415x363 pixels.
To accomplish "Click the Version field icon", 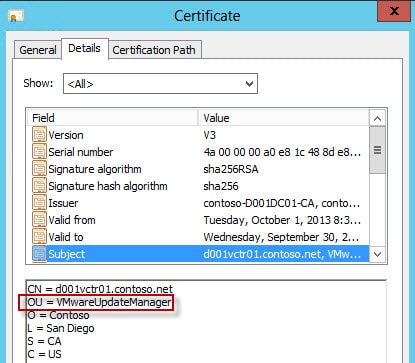I will (x=39, y=135).
